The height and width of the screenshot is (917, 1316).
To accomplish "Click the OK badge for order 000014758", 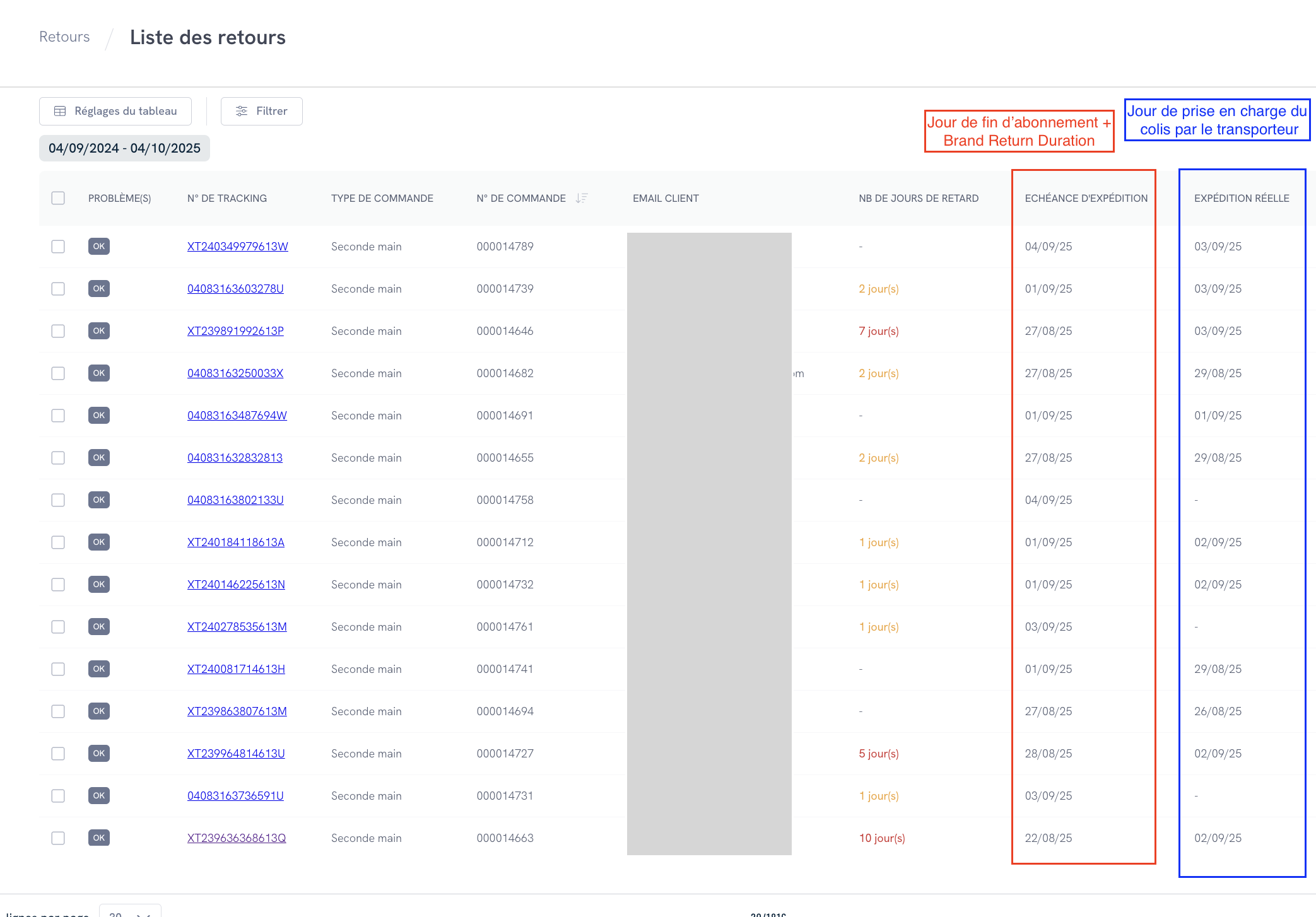I will click(x=99, y=499).
